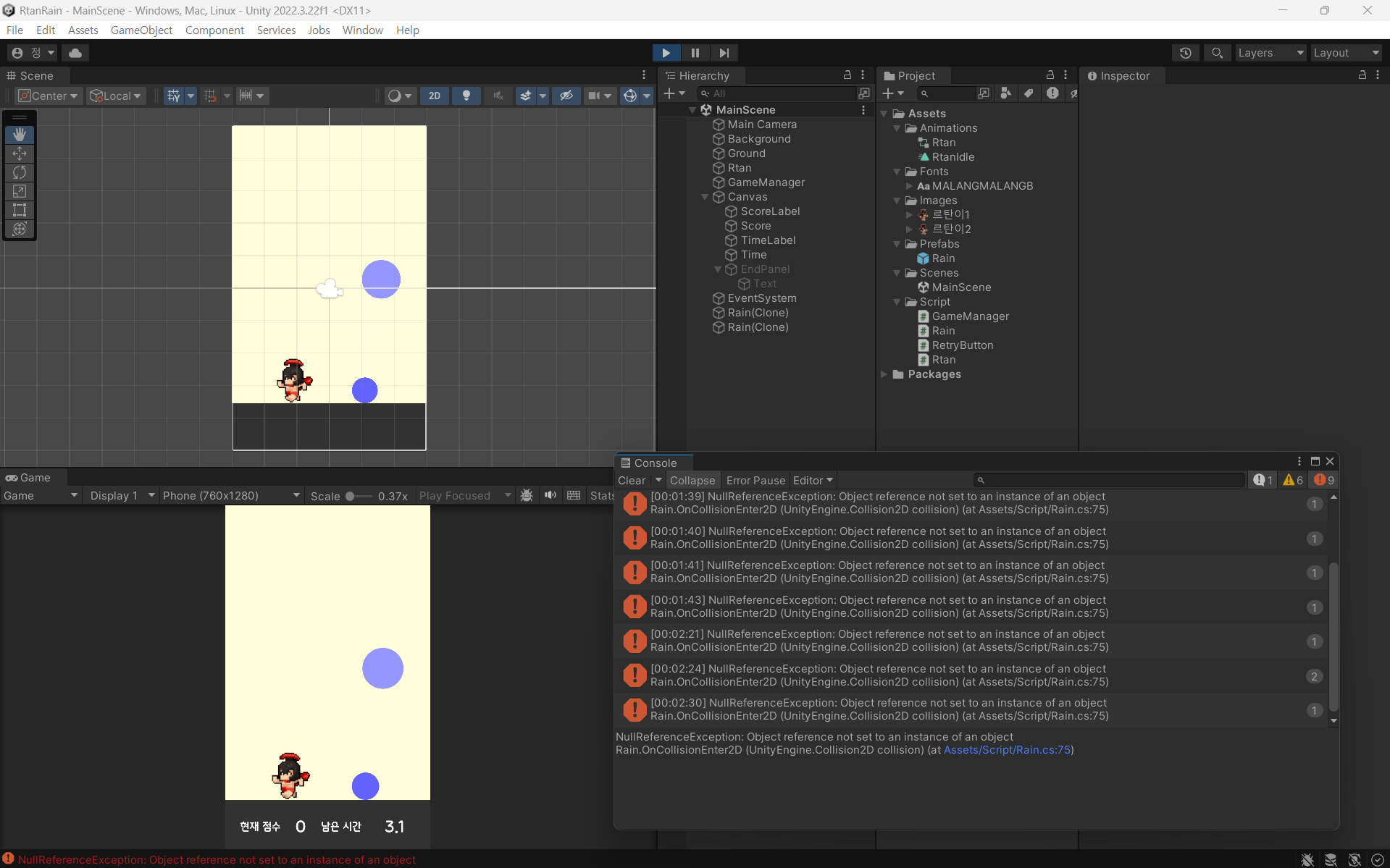Open the Window menu
Viewport: 1390px width, 868px height.
click(363, 30)
